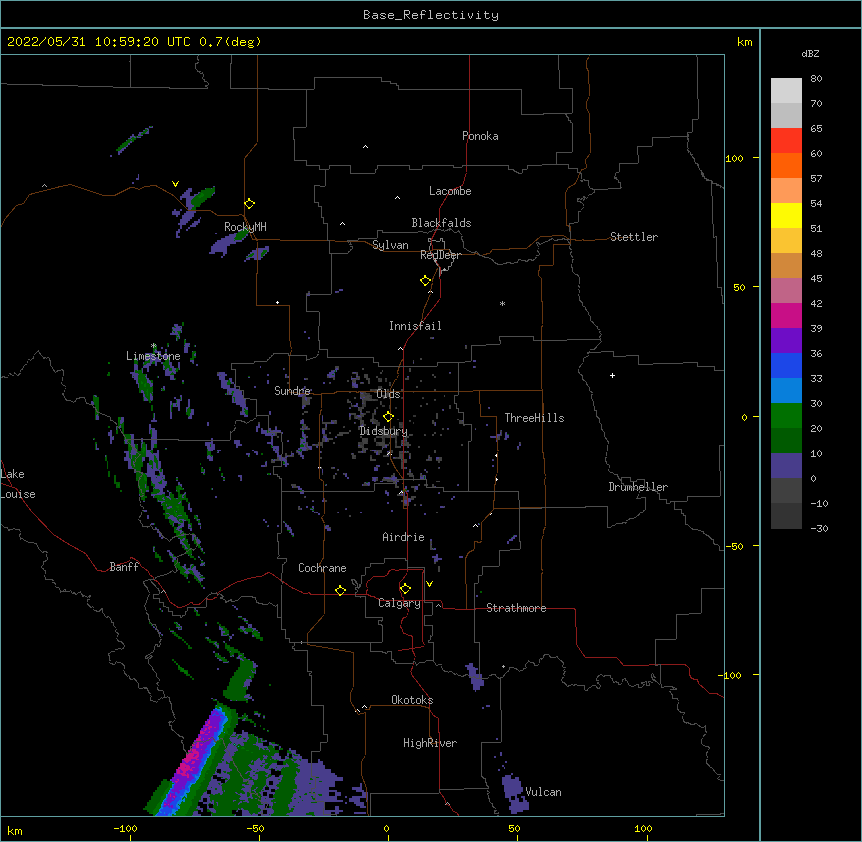The height and width of the screenshot is (842, 862).
Task: Select the red 60-65 dBZ legend swatch
Action: (x=786, y=141)
